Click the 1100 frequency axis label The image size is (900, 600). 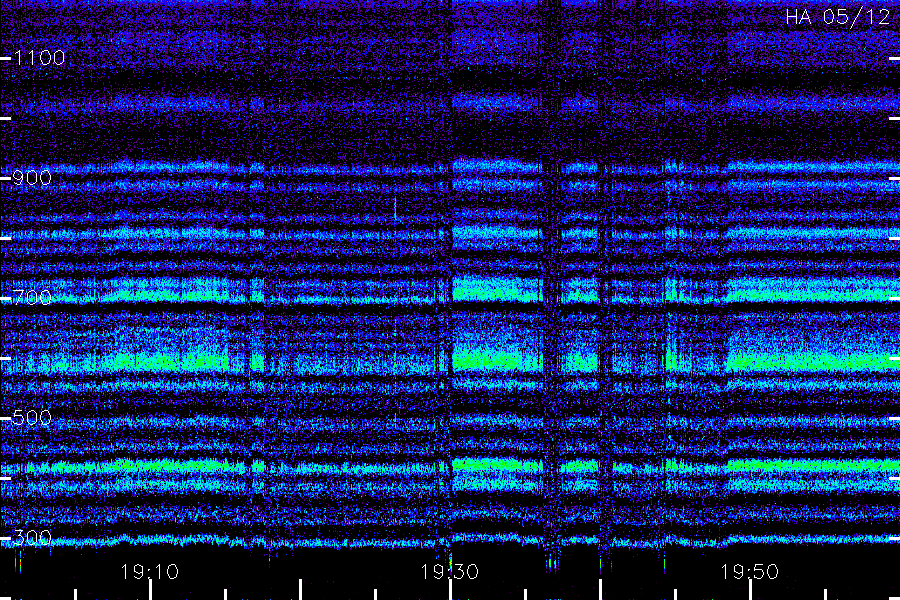coord(39,58)
